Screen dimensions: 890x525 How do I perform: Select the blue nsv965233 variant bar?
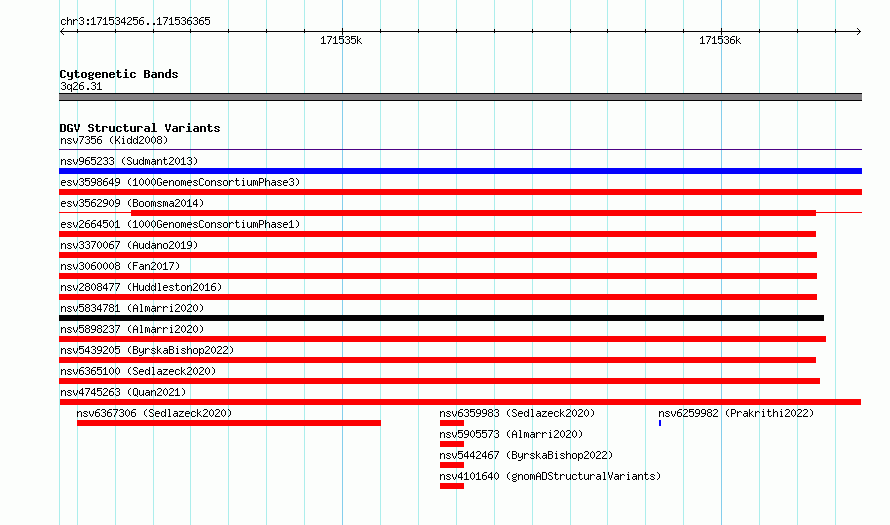click(x=460, y=171)
